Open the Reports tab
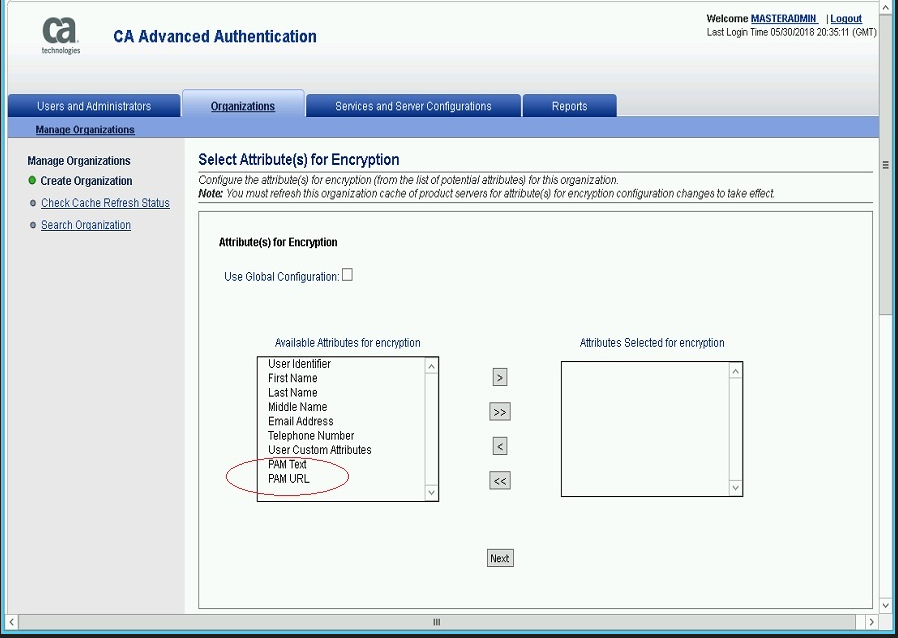Screen dimensions: 898x638 pyautogui.click(x=569, y=106)
